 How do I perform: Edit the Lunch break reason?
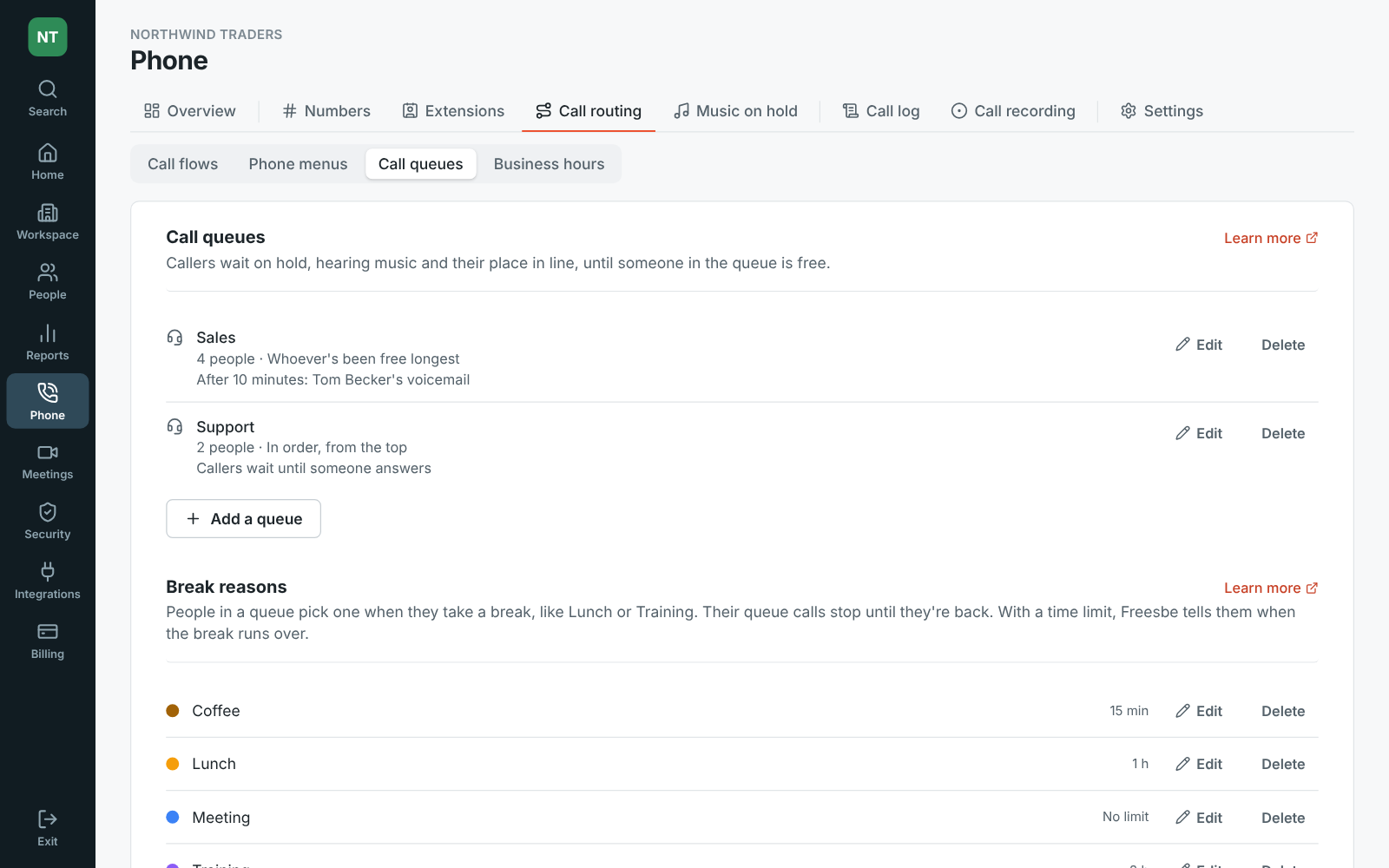(1199, 764)
